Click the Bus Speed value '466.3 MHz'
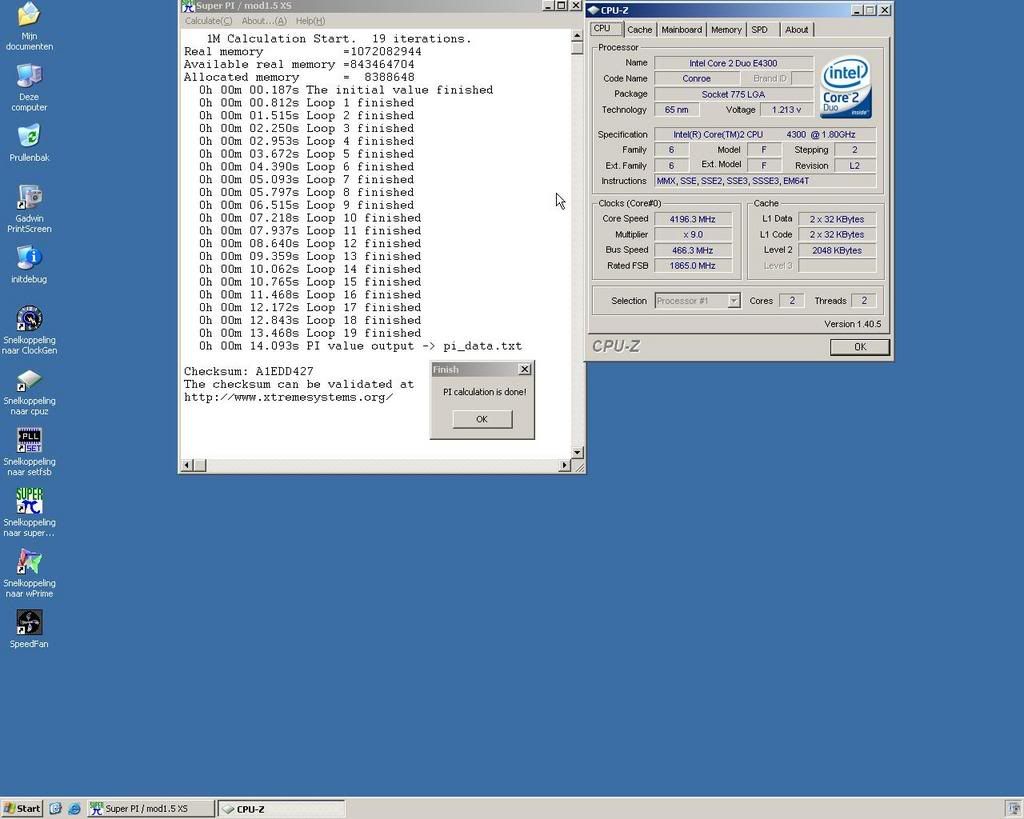This screenshot has width=1024, height=819. [692, 250]
